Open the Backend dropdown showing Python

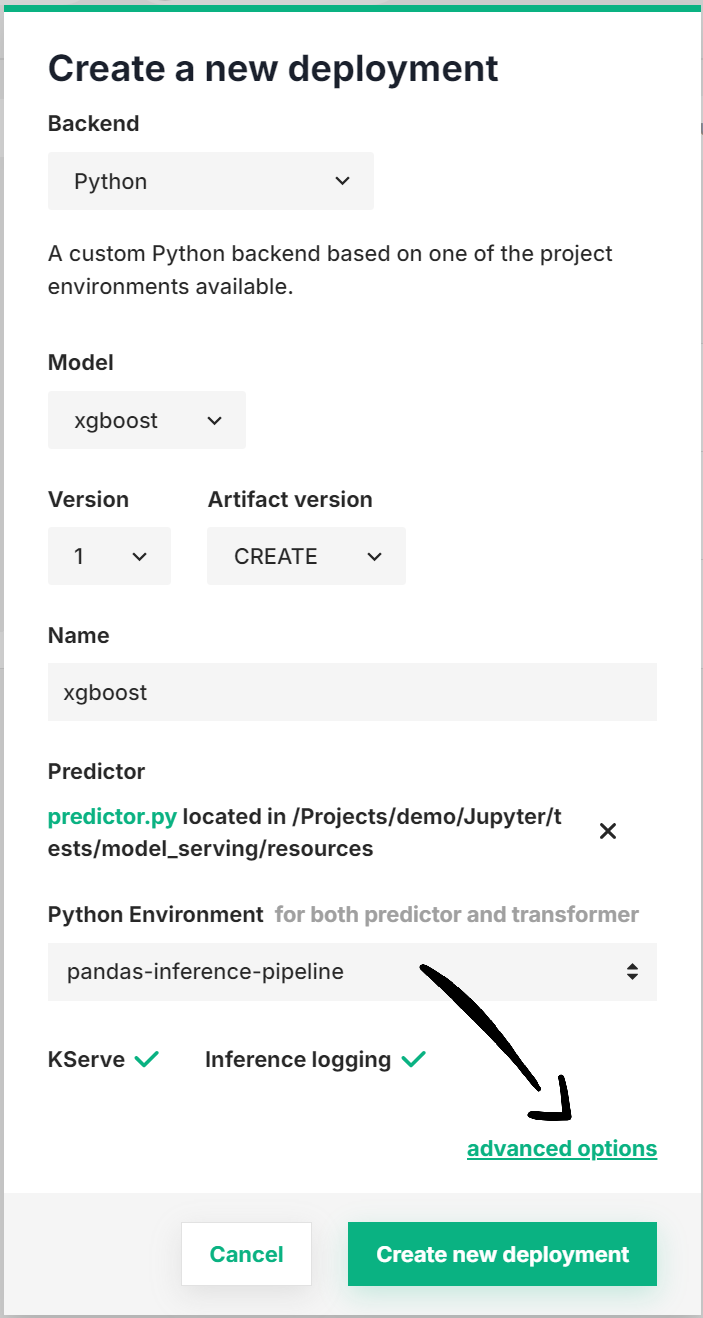pos(210,181)
